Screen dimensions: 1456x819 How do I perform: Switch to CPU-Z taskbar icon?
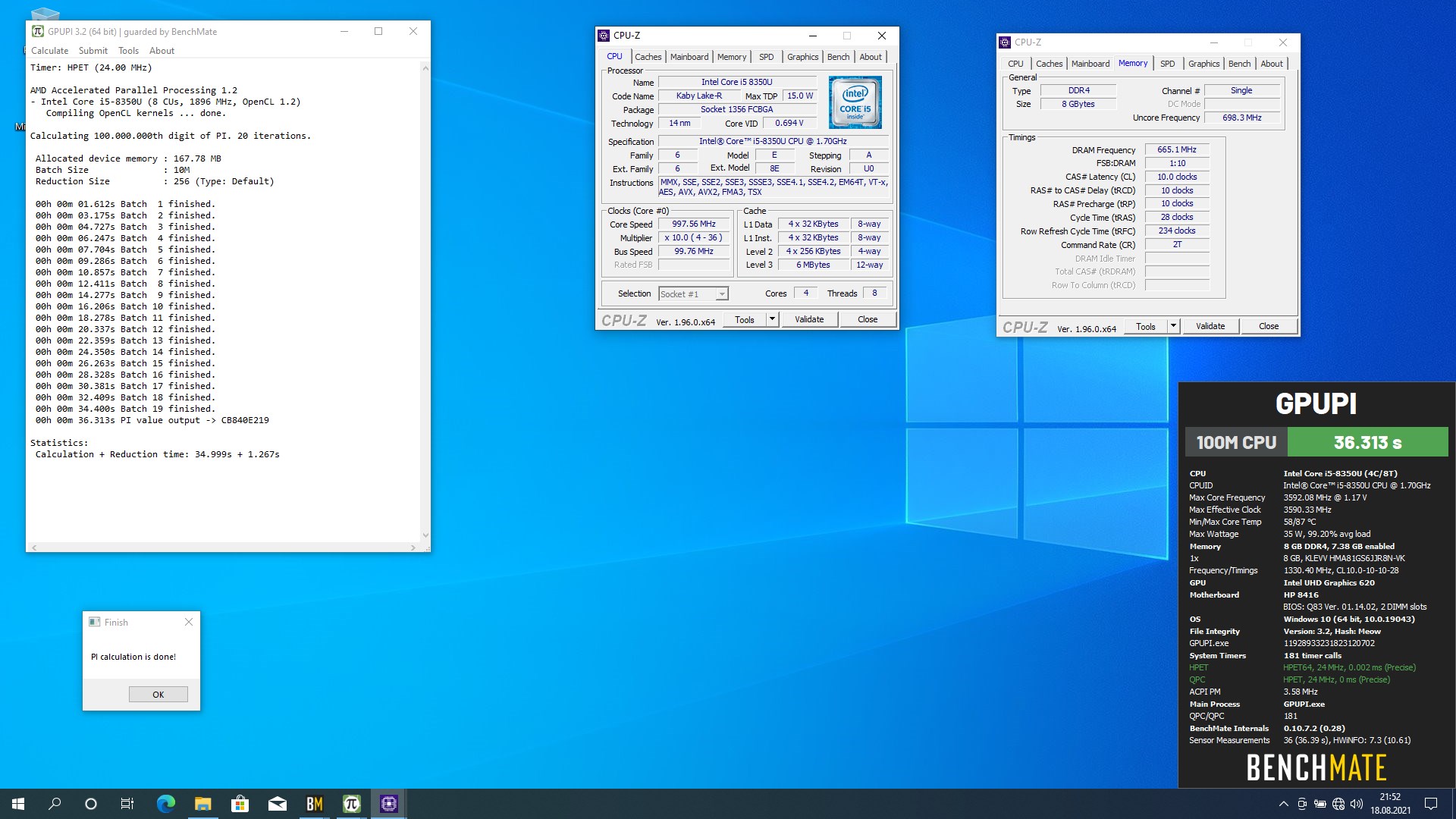click(388, 804)
